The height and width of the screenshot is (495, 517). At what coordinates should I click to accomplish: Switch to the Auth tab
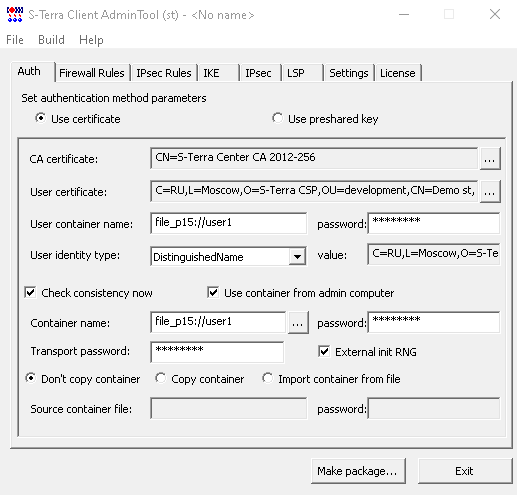point(33,71)
